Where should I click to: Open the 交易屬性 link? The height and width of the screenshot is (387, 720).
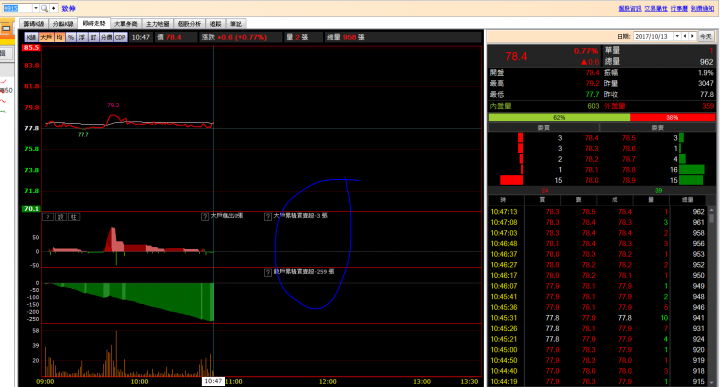[x=656, y=9]
